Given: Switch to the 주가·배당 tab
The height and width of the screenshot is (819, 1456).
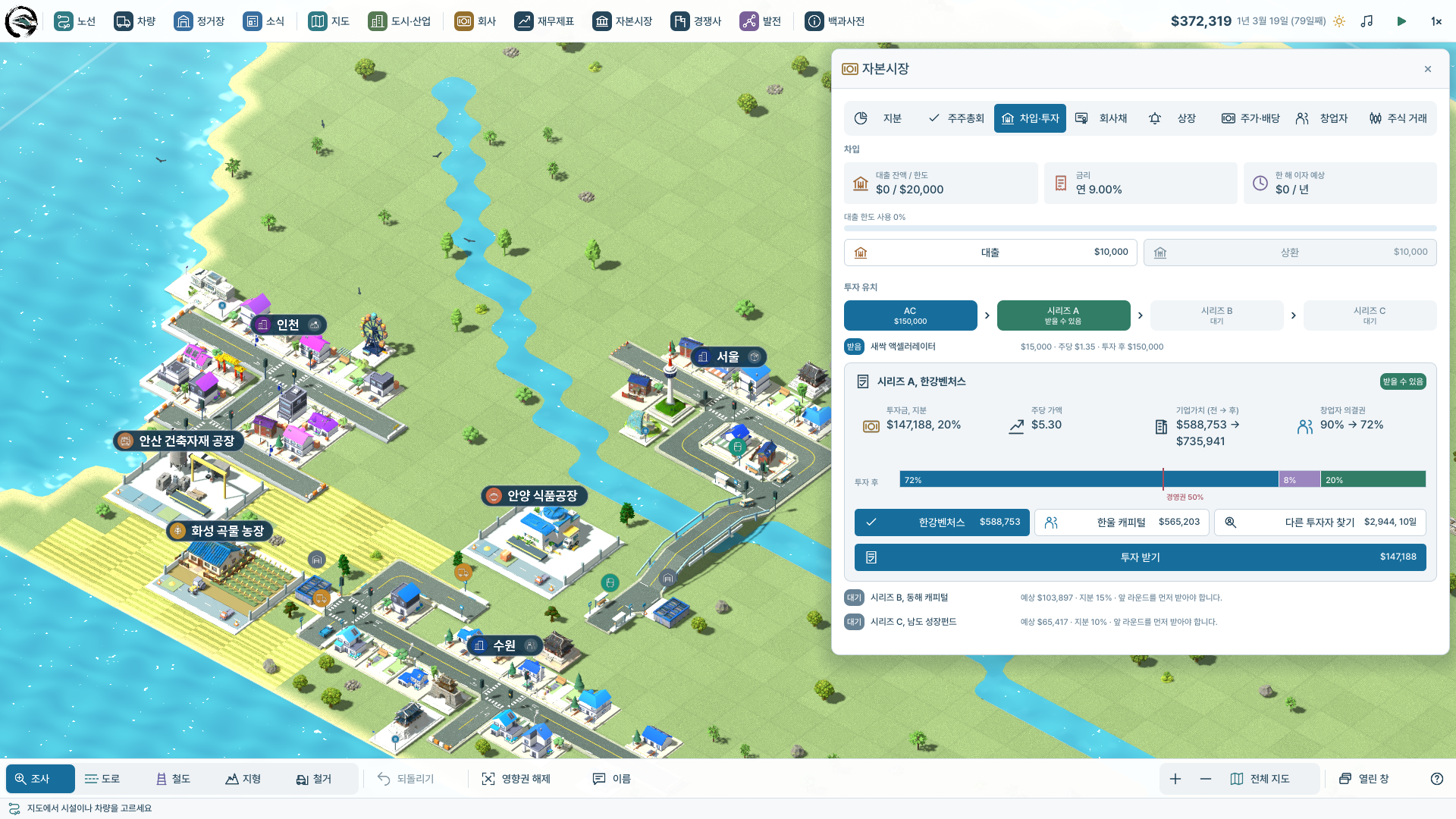Looking at the screenshot, I should (1250, 118).
